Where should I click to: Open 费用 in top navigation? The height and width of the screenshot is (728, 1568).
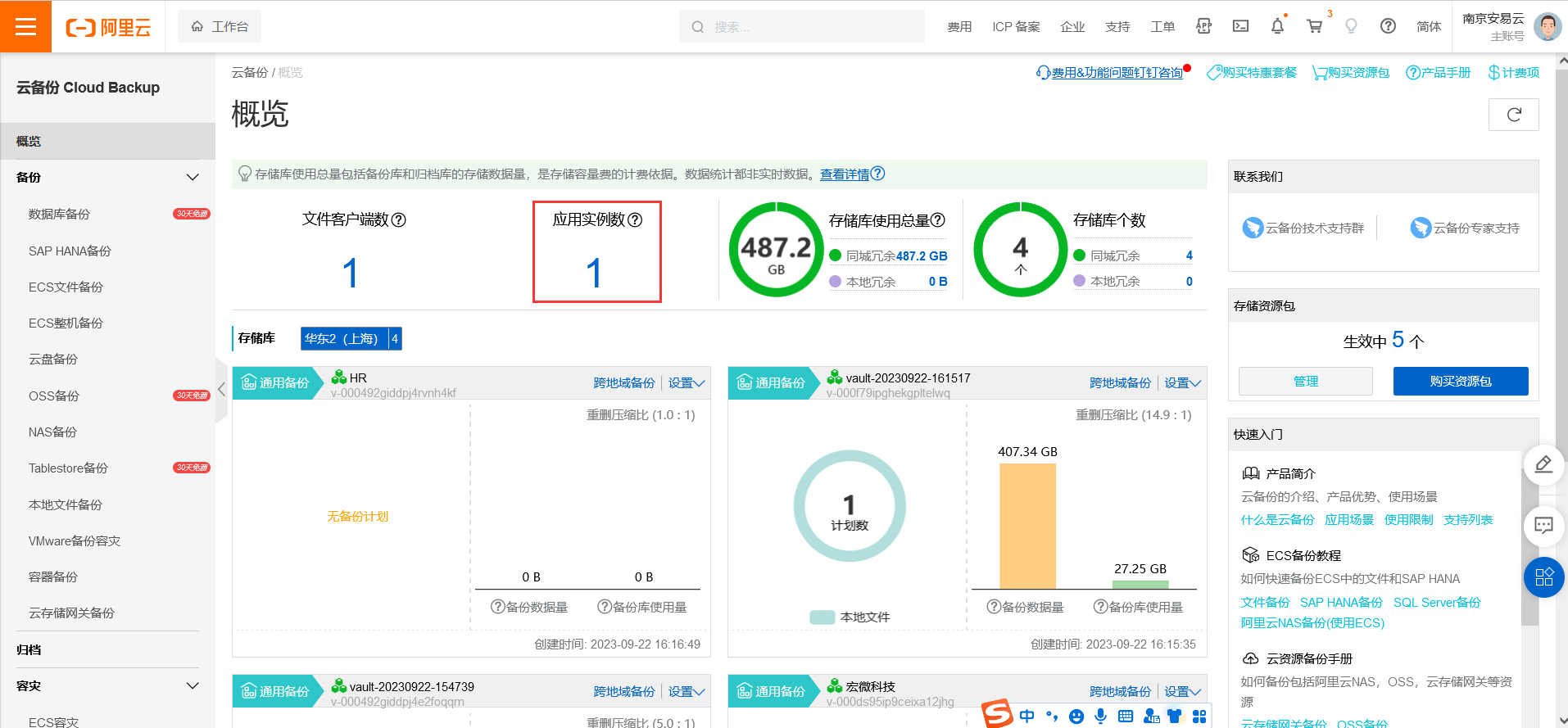pyautogui.click(x=959, y=26)
